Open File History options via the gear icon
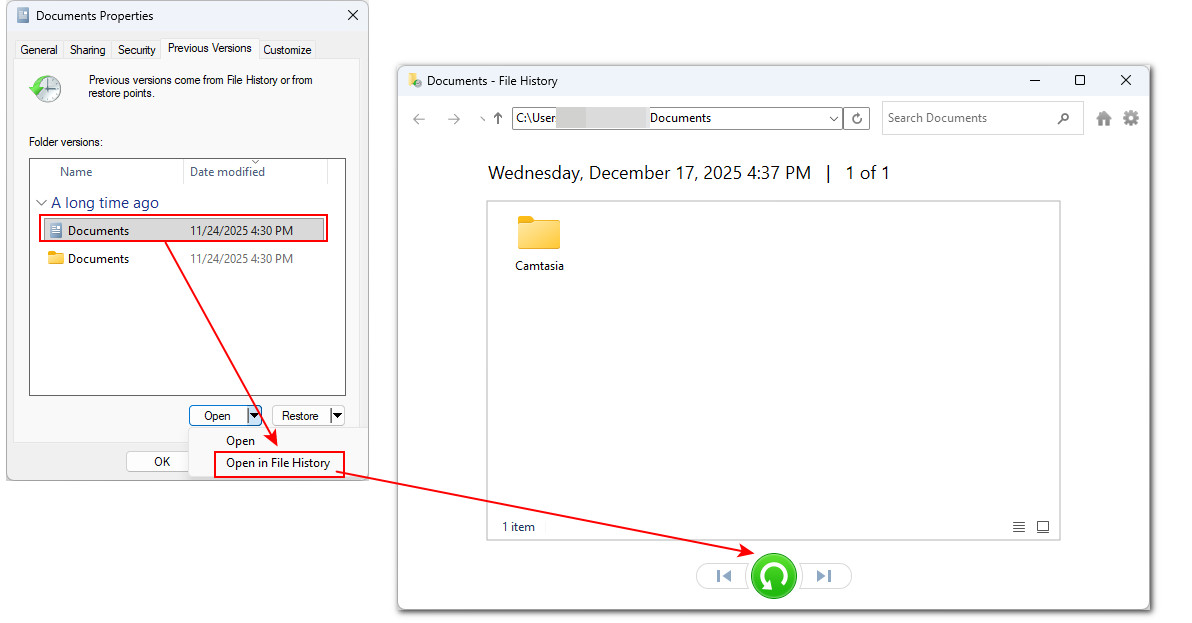Screen dimensions: 1192x623 [1131, 118]
